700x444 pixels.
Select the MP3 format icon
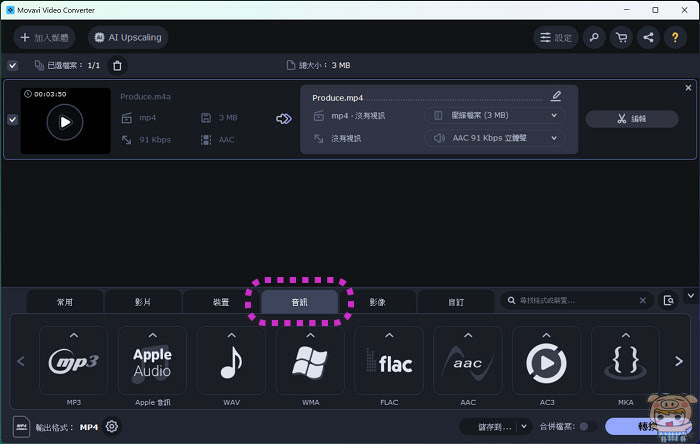pos(74,361)
